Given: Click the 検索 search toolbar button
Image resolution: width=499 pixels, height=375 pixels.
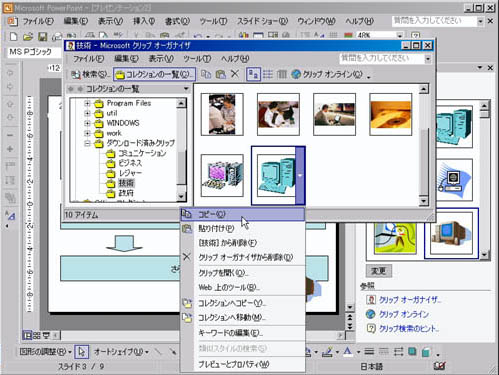Looking at the screenshot, I should click(90, 74).
